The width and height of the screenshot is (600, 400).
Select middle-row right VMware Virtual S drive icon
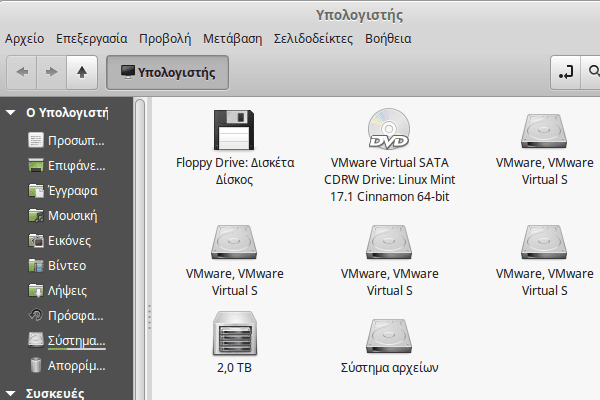coord(544,242)
